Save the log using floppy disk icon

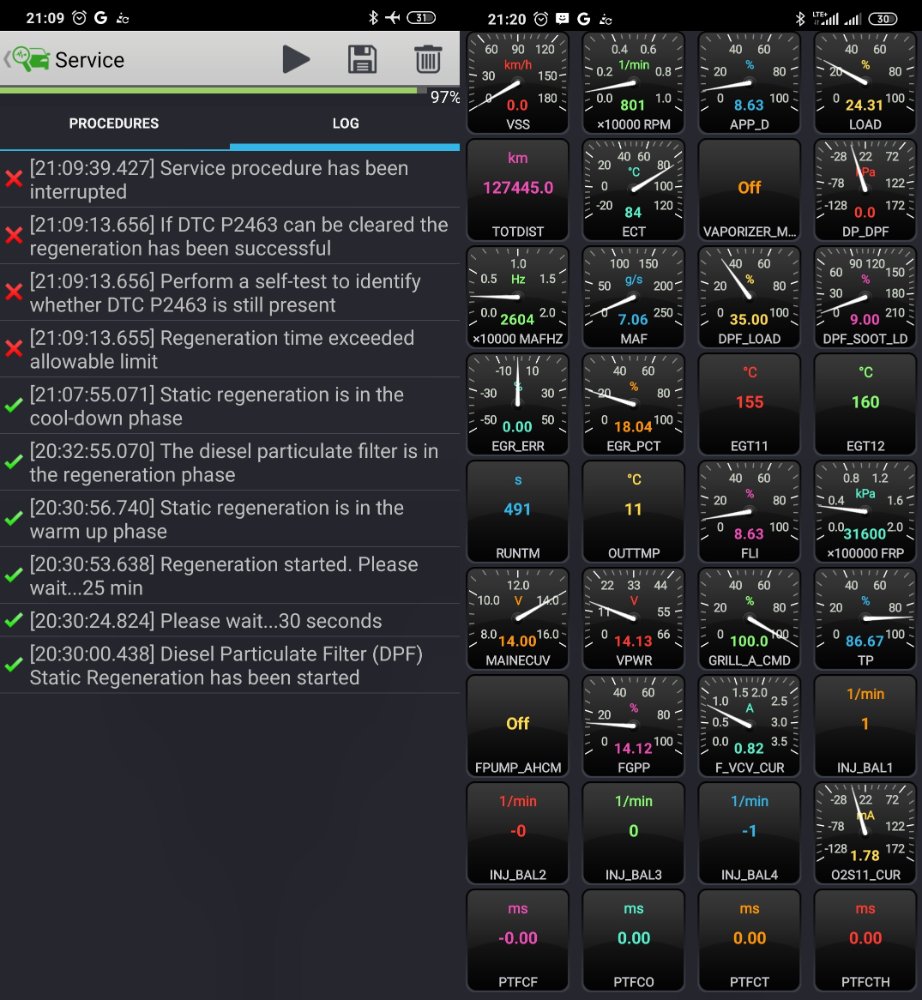coord(362,60)
